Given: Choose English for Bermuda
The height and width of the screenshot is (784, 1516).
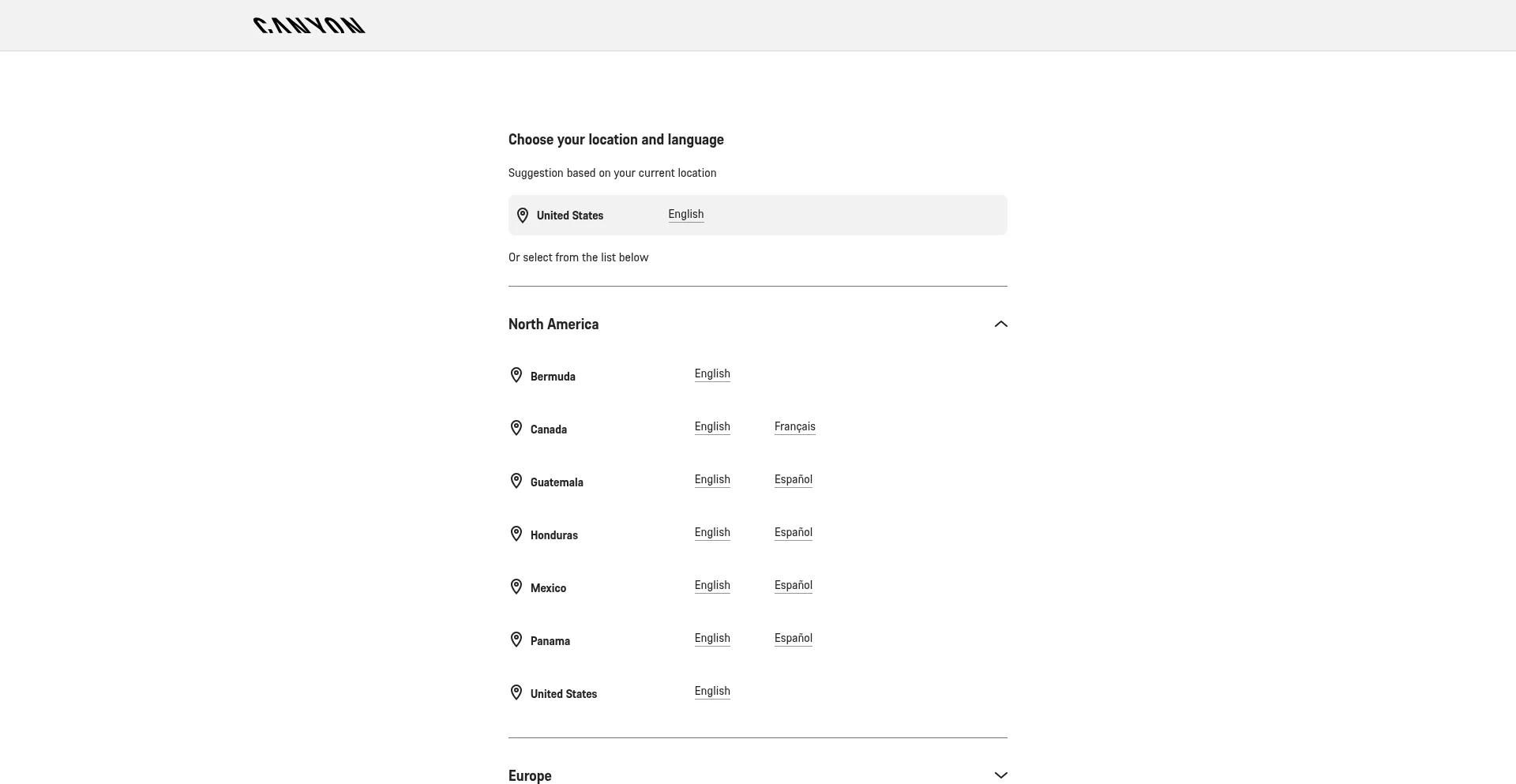Looking at the screenshot, I should [x=712, y=374].
